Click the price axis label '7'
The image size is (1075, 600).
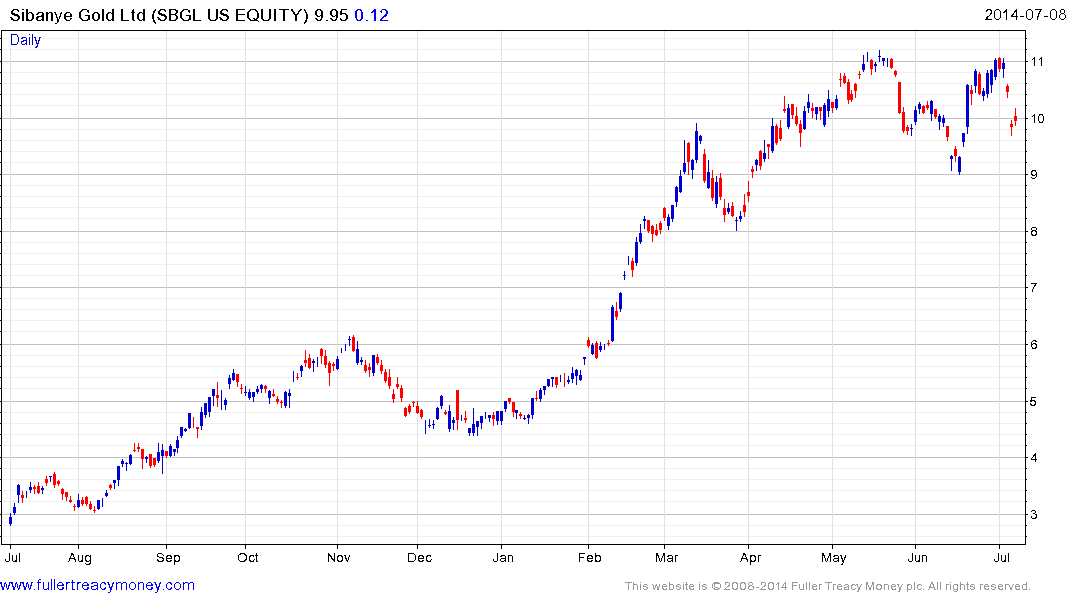tap(1034, 288)
